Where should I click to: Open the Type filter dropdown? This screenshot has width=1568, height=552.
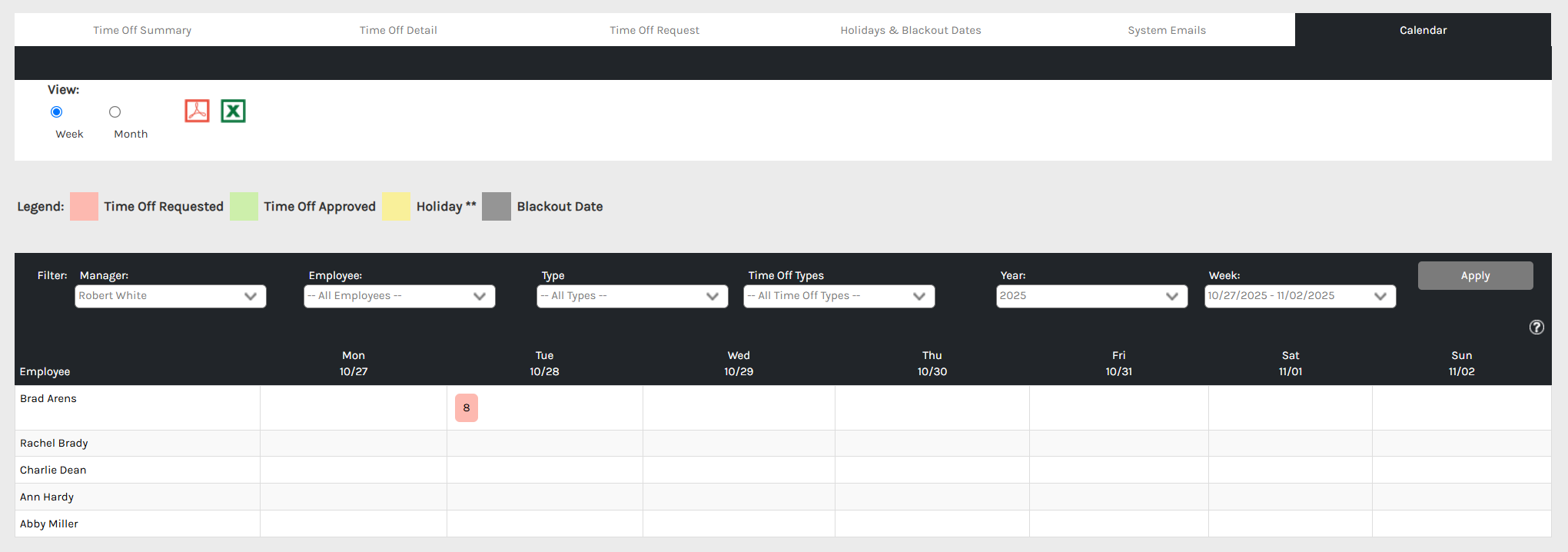click(632, 296)
